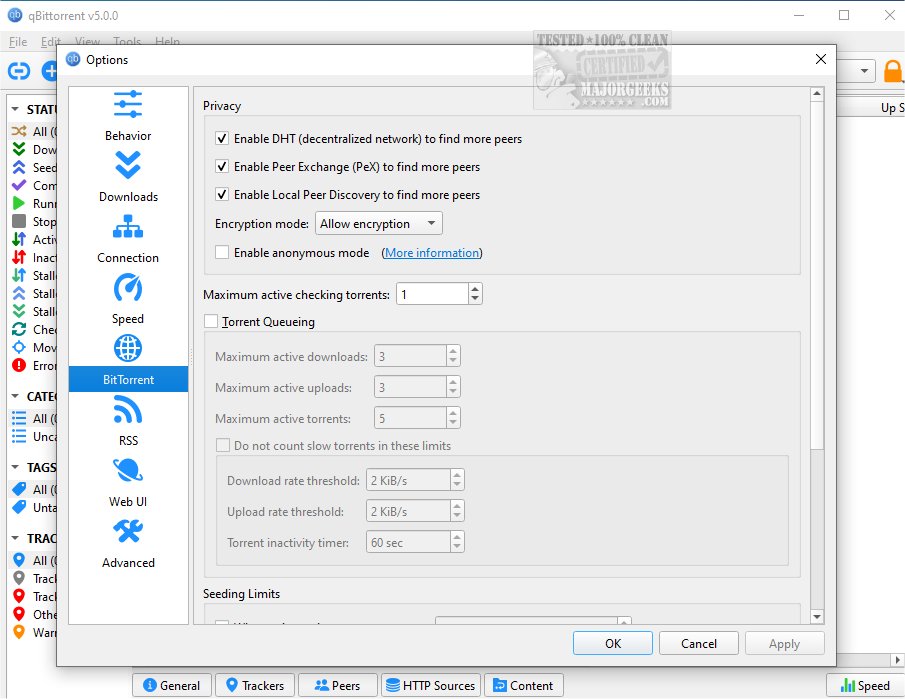Decrease Maximum active checking torrents value
Screen dimensions: 905x699
pos(475,299)
